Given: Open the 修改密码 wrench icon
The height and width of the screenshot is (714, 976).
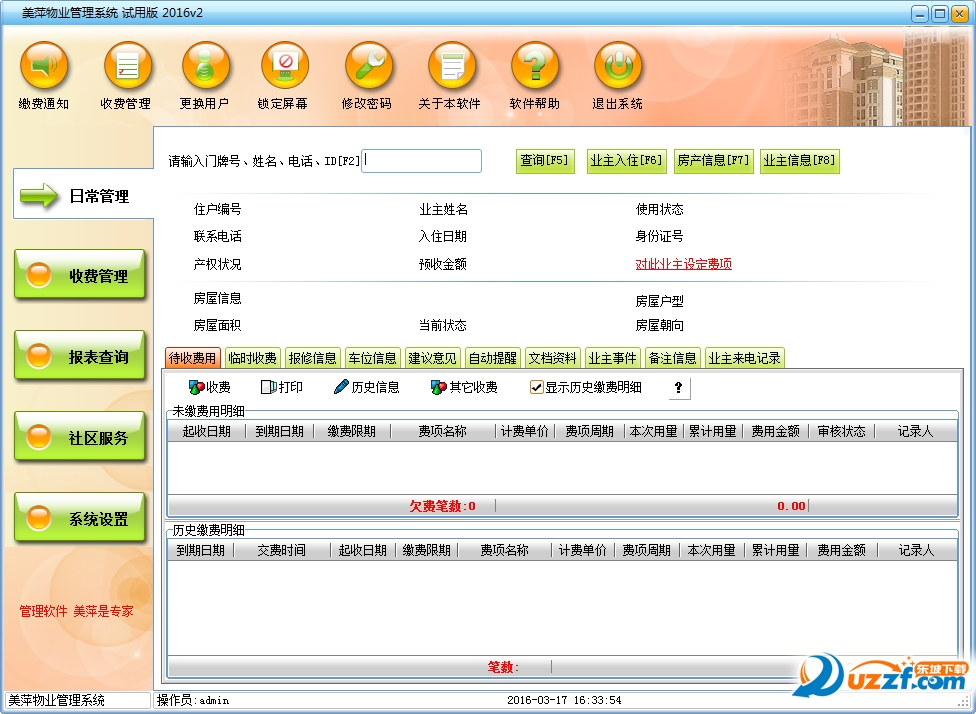Looking at the screenshot, I should click(x=368, y=65).
